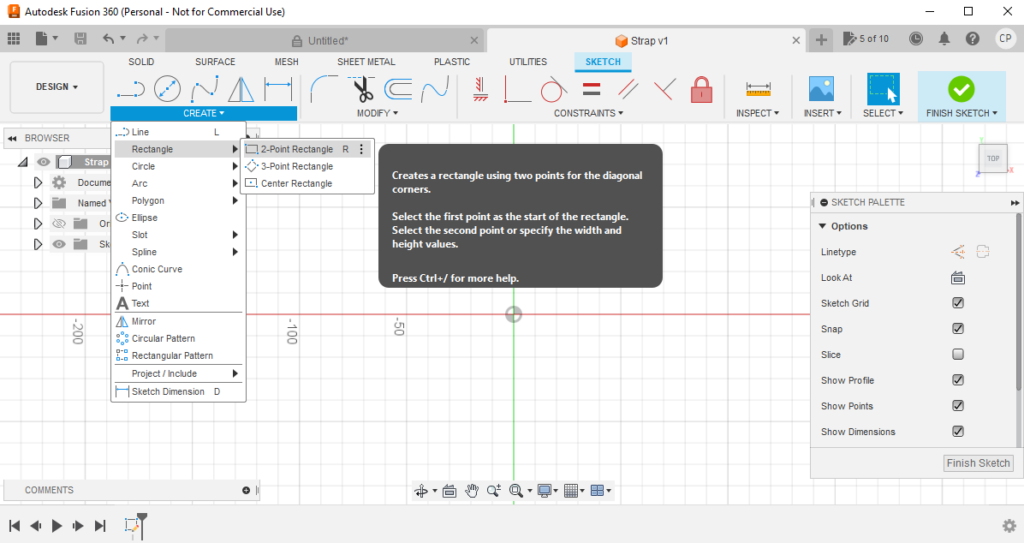Click the Lock constraint icon
The height and width of the screenshot is (543, 1024).
[701, 90]
